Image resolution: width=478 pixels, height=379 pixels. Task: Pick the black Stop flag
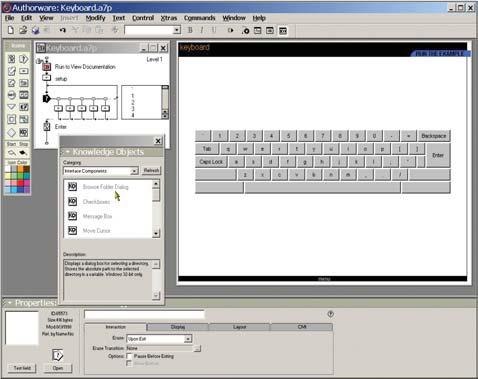click(x=23, y=153)
